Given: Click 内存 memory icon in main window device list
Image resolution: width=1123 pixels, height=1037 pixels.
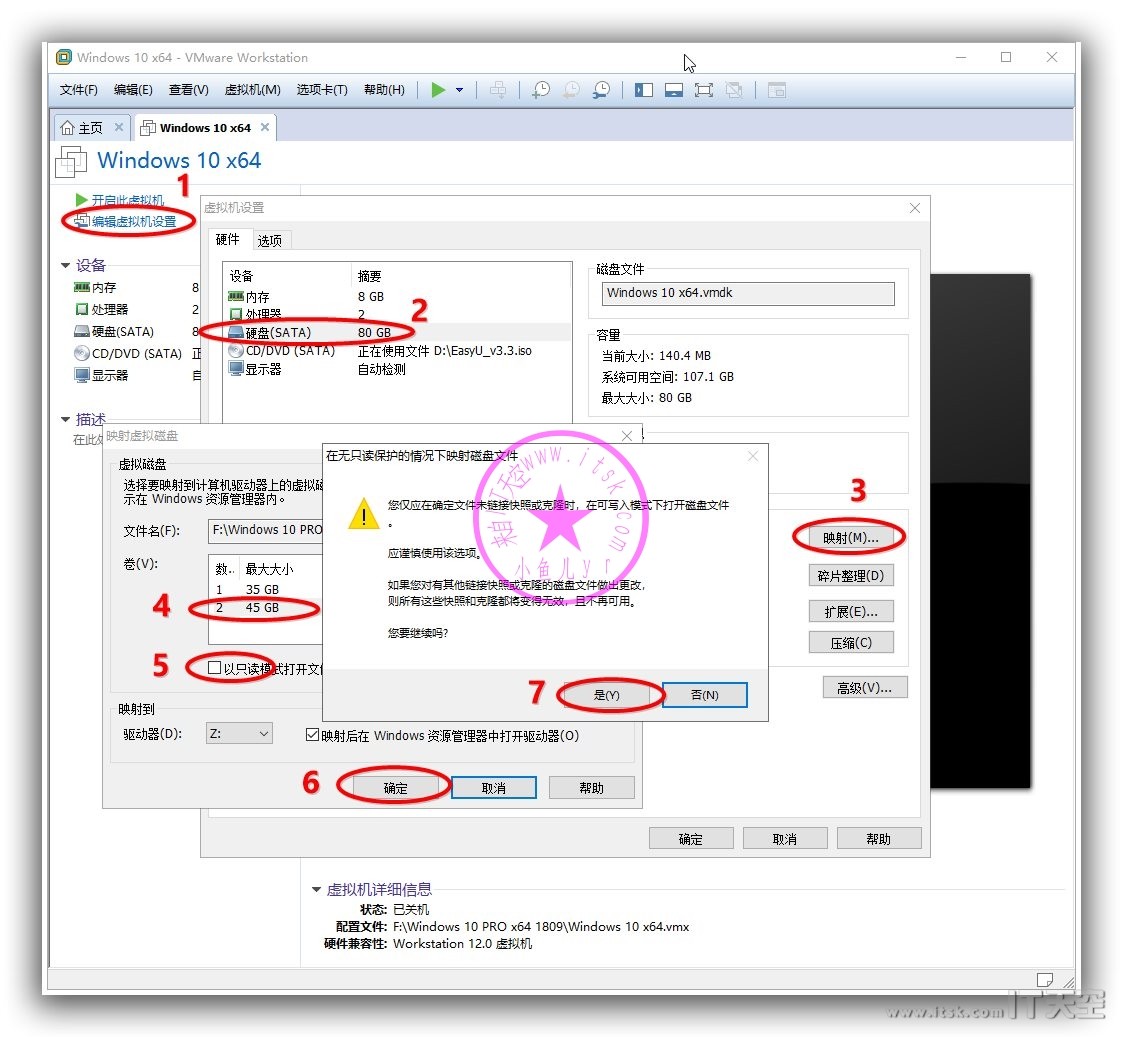Looking at the screenshot, I should pyautogui.click(x=82, y=287).
